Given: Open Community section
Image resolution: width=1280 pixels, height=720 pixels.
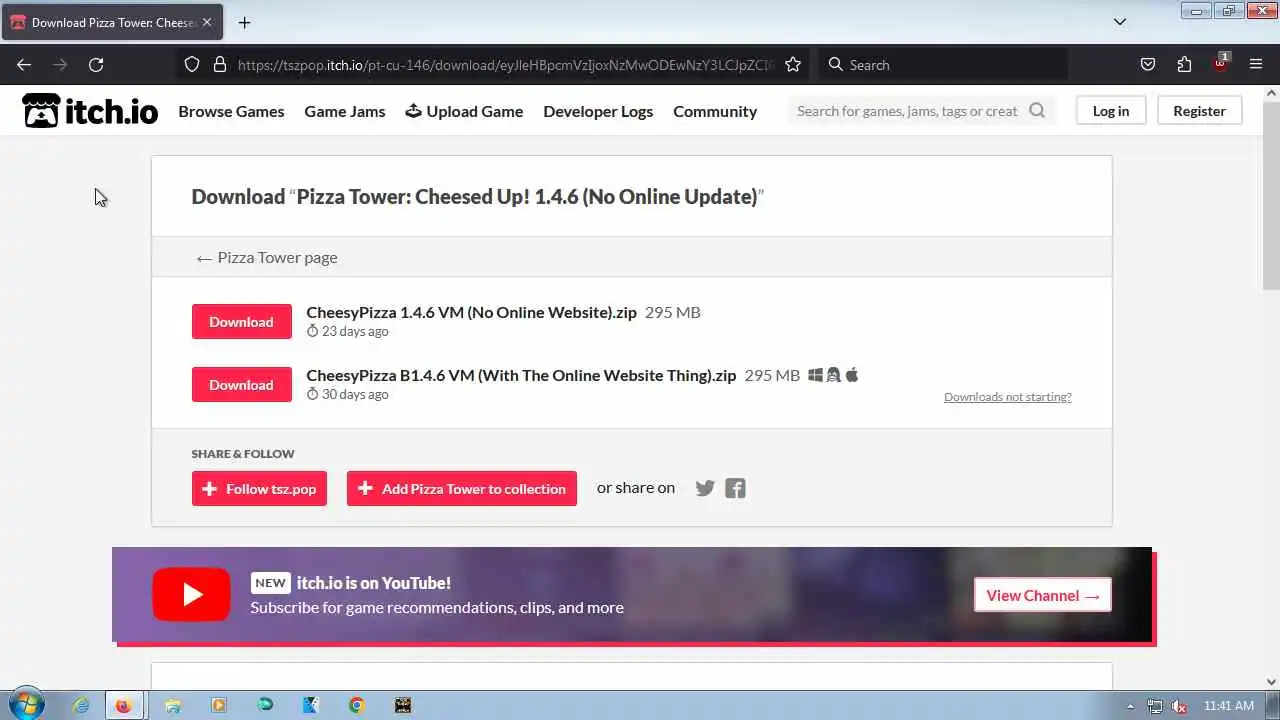Looking at the screenshot, I should click(x=715, y=111).
